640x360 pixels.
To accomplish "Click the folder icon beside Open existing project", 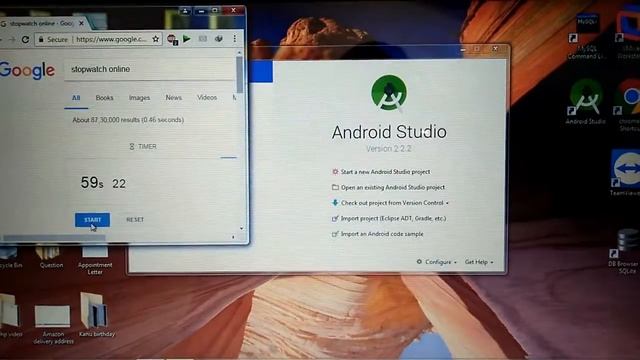I will (x=335, y=187).
